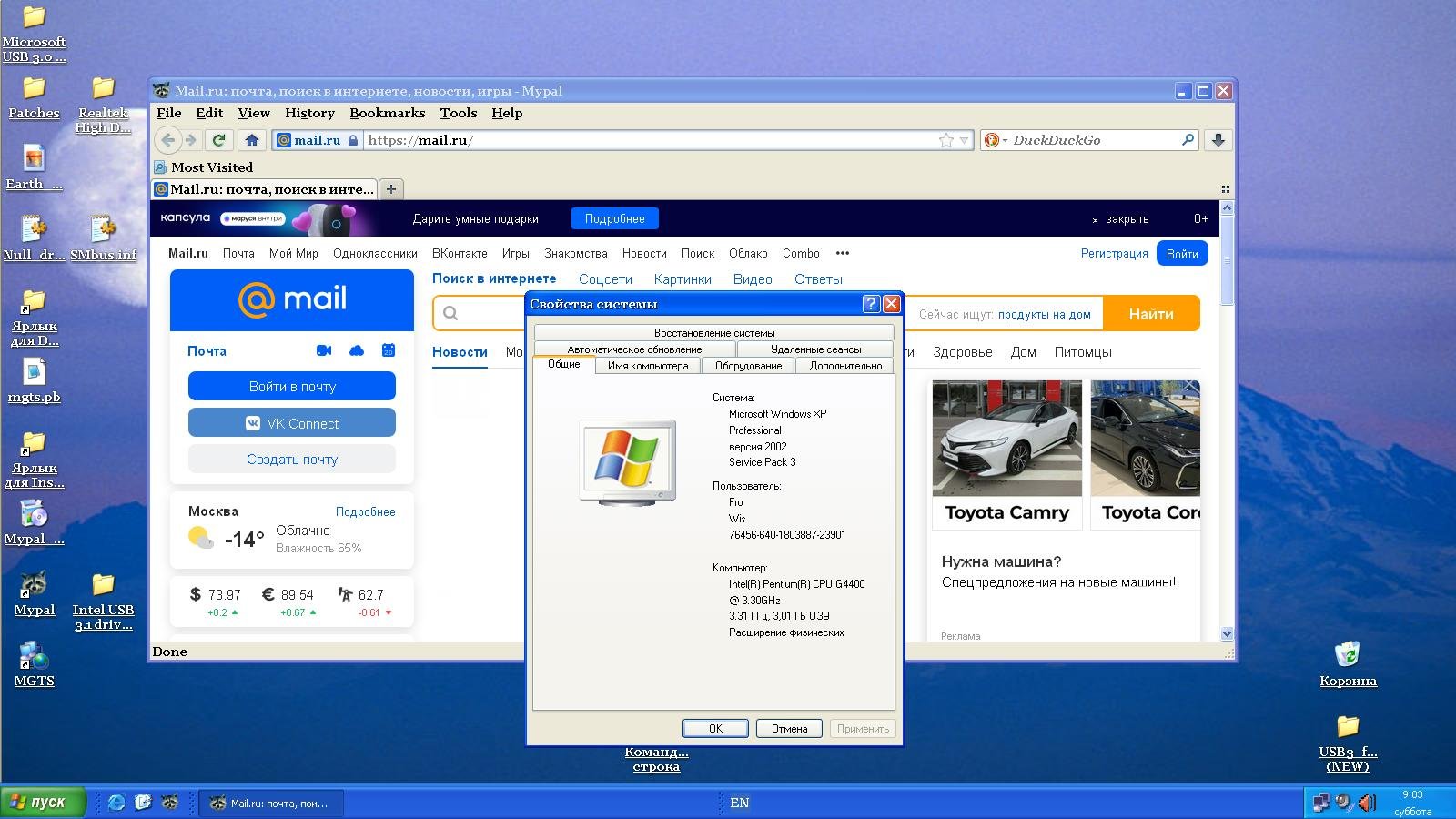Open the home page via house icon
Screen dimensions: 1456x819
[x=252, y=140]
